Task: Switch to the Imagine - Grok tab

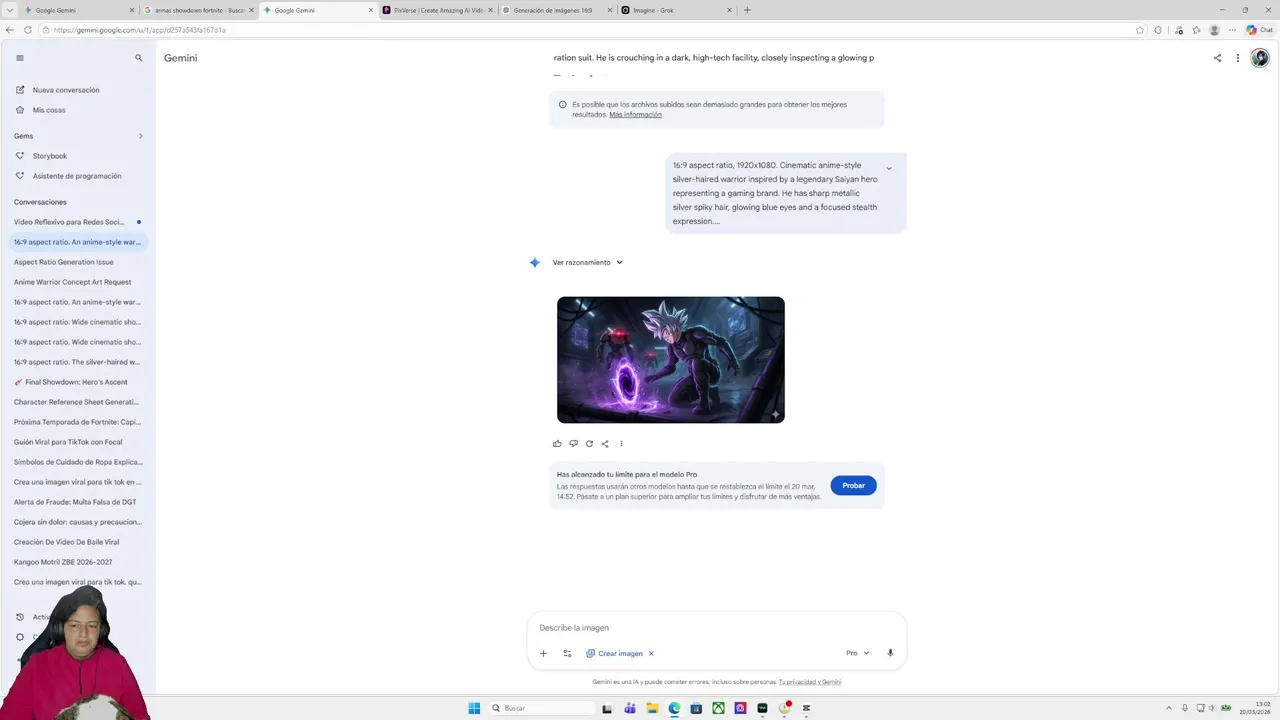Action: click(x=675, y=10)
